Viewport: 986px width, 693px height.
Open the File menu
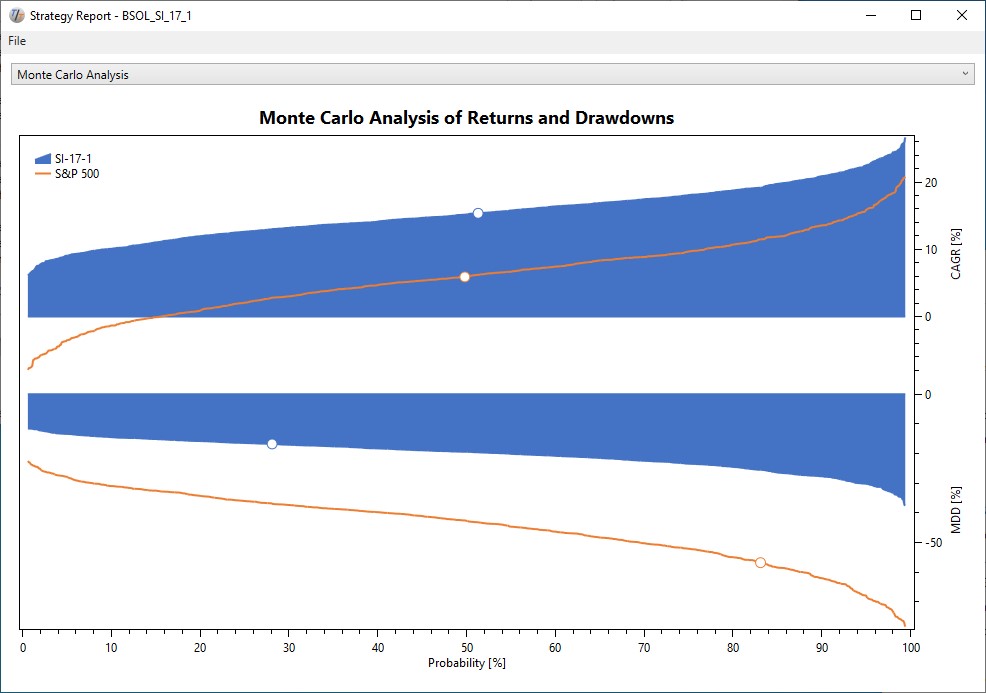pos(17,41)
